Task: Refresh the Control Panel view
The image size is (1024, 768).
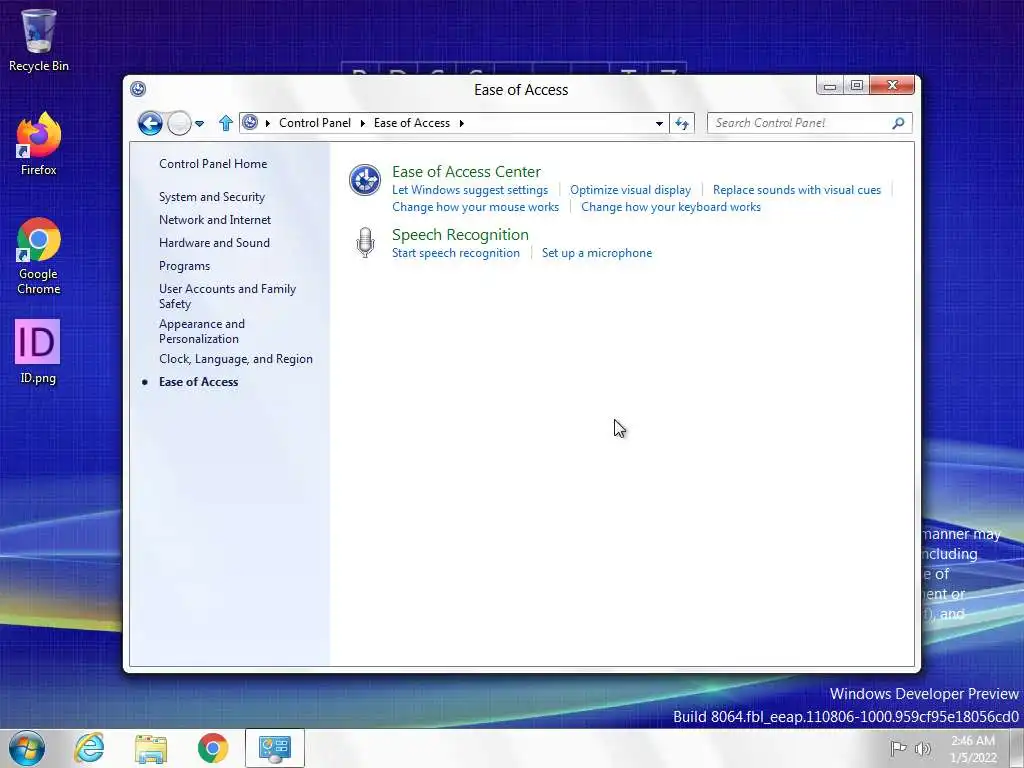Action: pos(682,123)
